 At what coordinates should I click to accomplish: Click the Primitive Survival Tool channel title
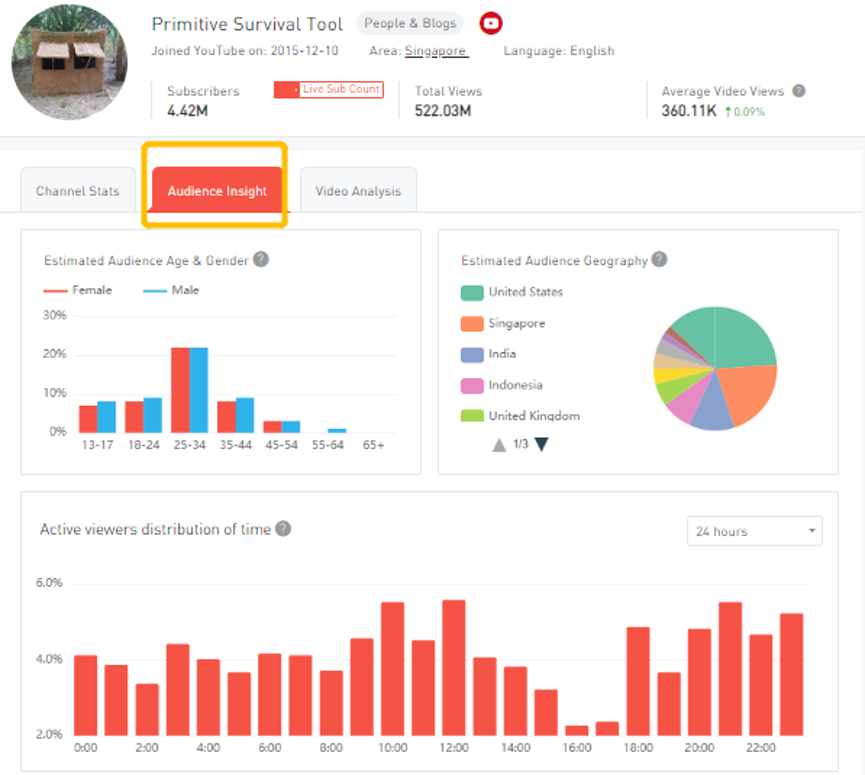[247, 24]
